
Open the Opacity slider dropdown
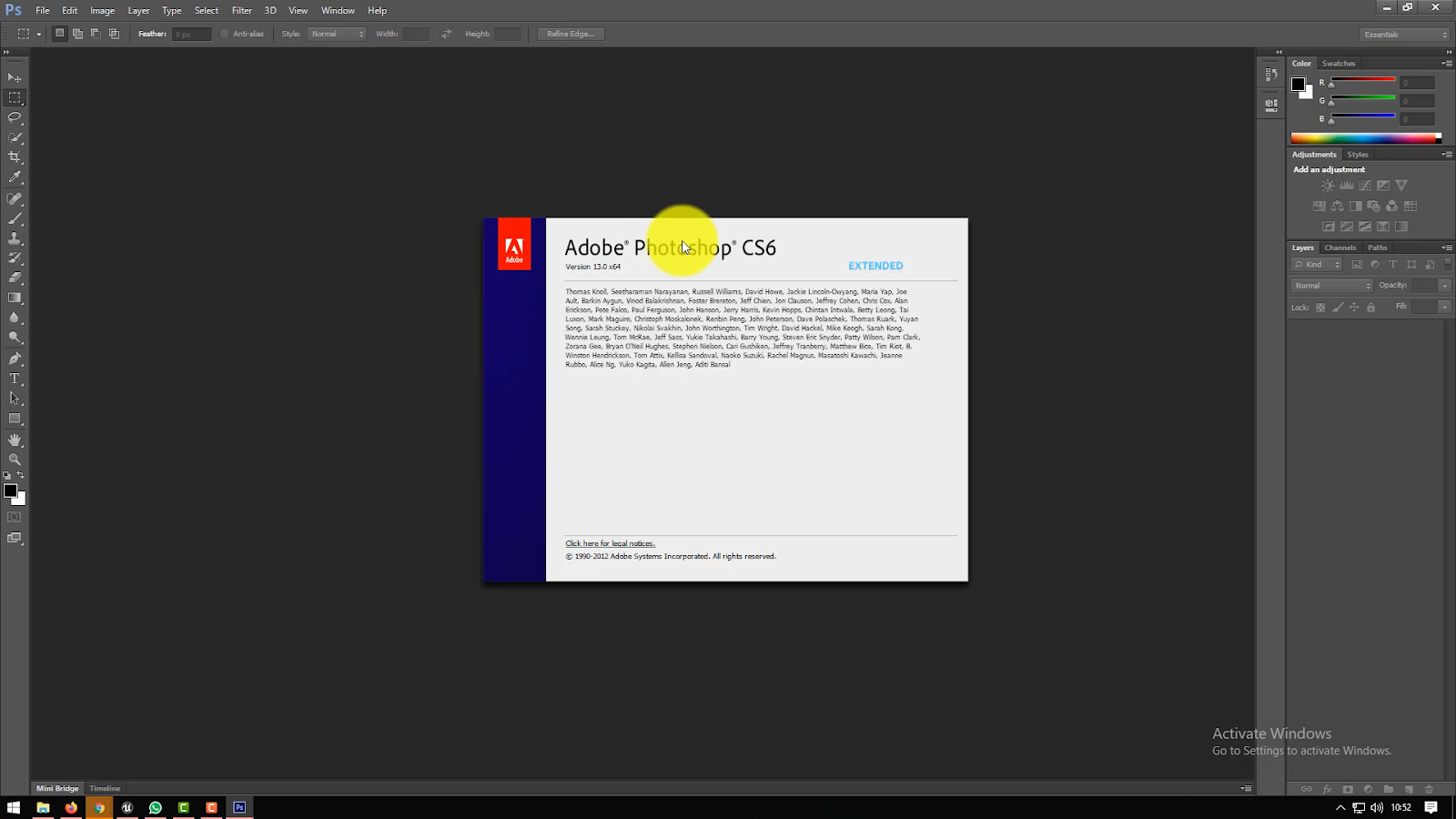pyautogui.click(x=1444, y=286)
